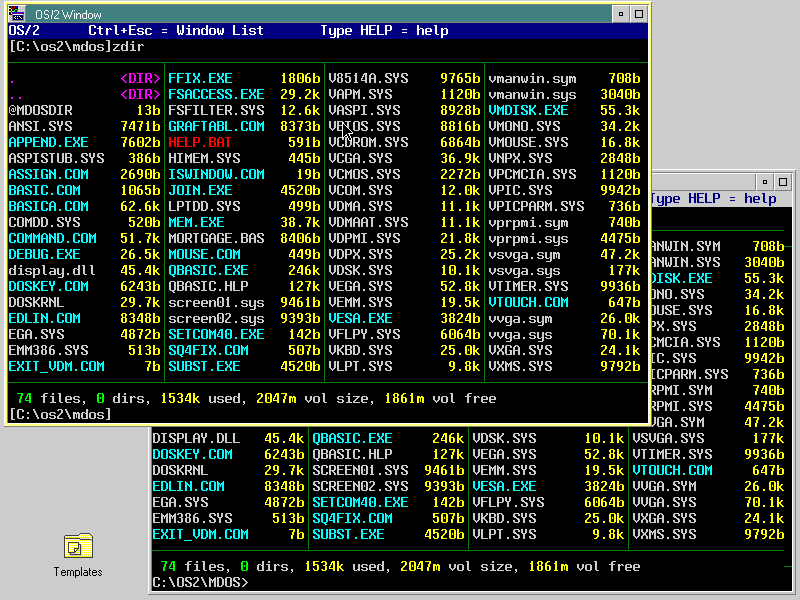800x600 pixels.
Task: Click VPCMCIA.SYS entry in front window
Action: pos(532,174)
